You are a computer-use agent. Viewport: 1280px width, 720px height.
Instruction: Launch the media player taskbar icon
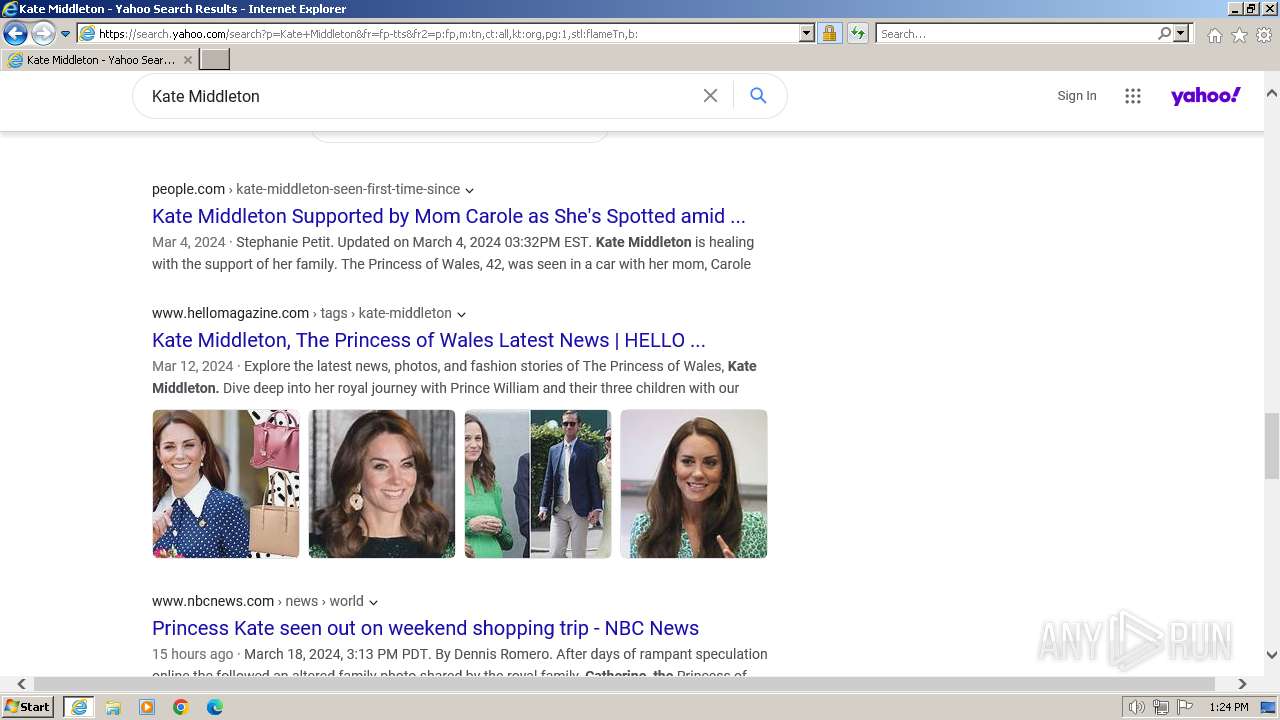coord(147,707)
